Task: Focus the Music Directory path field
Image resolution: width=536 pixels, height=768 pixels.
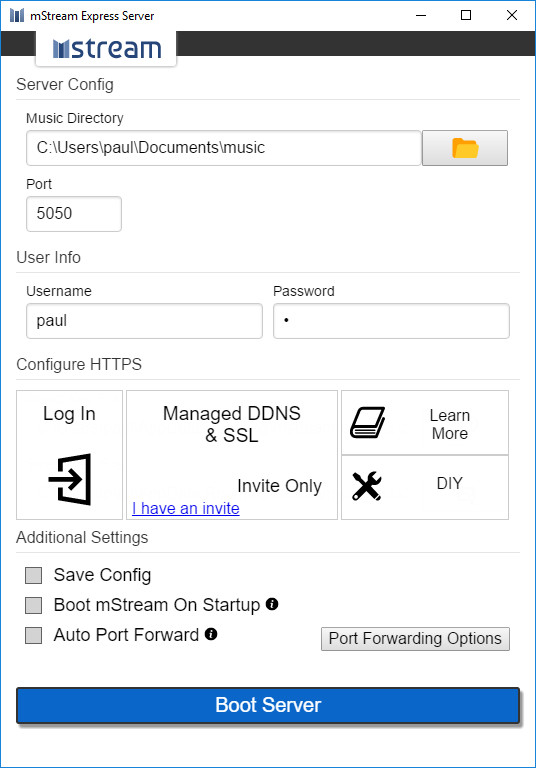Action: point(223,148)
